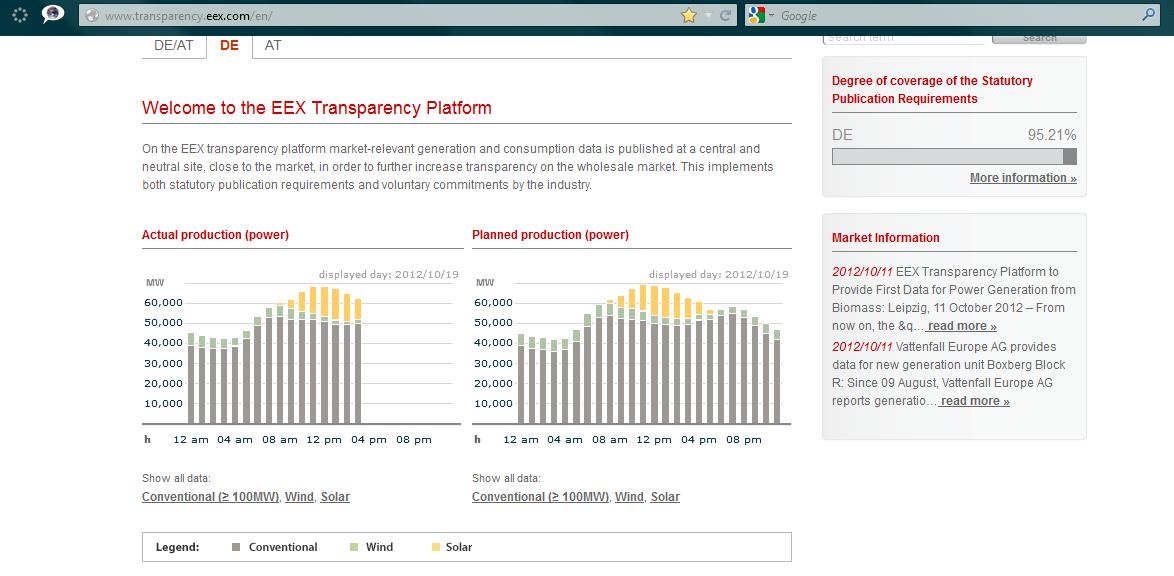
Task: Click the Conventional grey legend swatch
Action: [x=237, y=548]
